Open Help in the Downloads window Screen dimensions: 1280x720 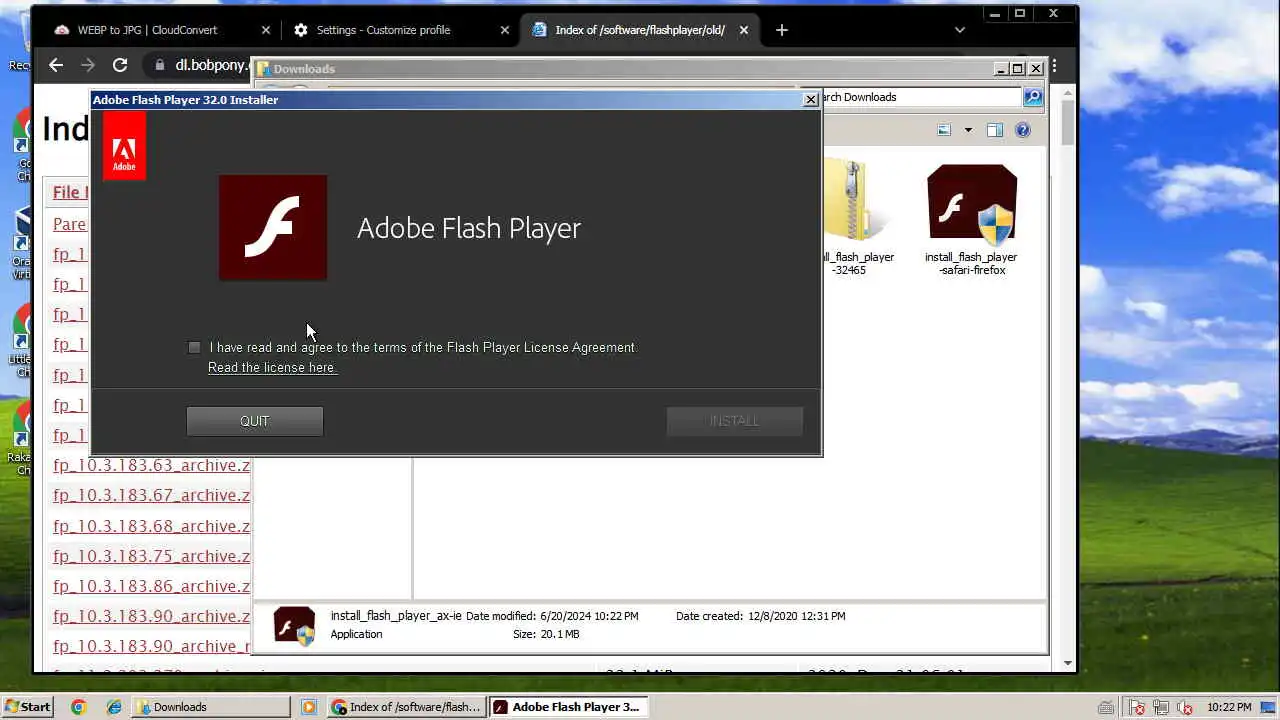coord(1023,130)
